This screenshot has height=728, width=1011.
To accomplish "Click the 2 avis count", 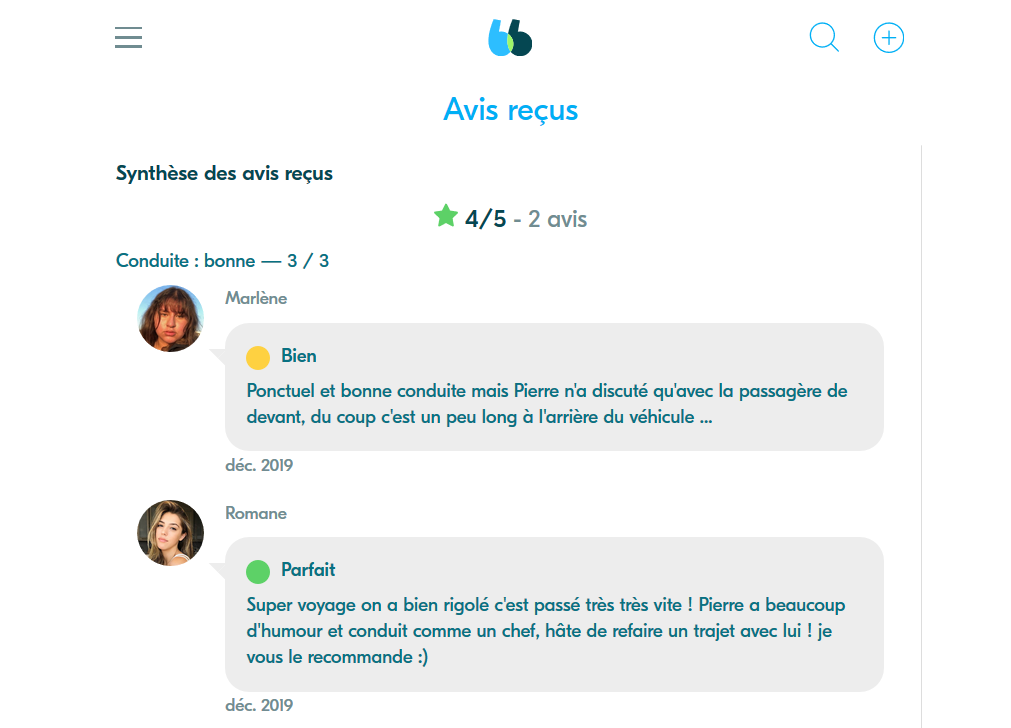I will click(x=557, y=219).
